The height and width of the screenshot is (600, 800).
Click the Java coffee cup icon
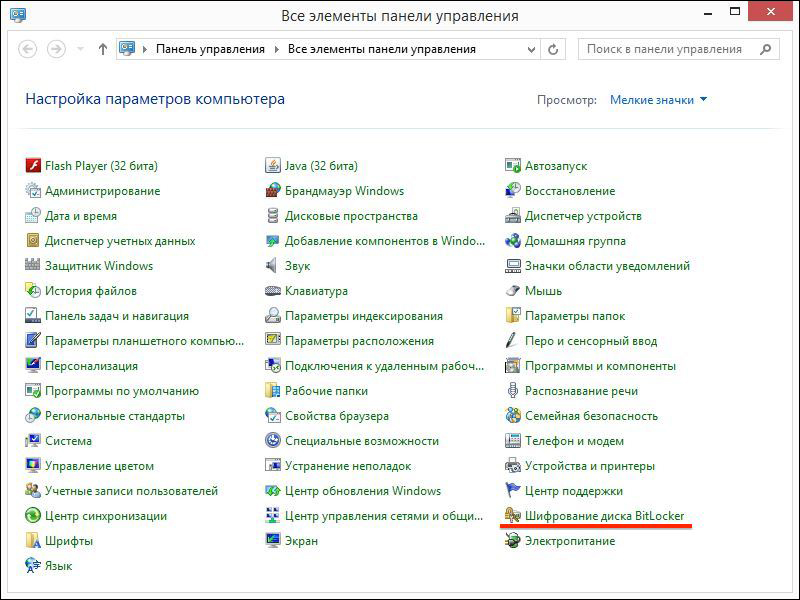[x=273, y=165]
